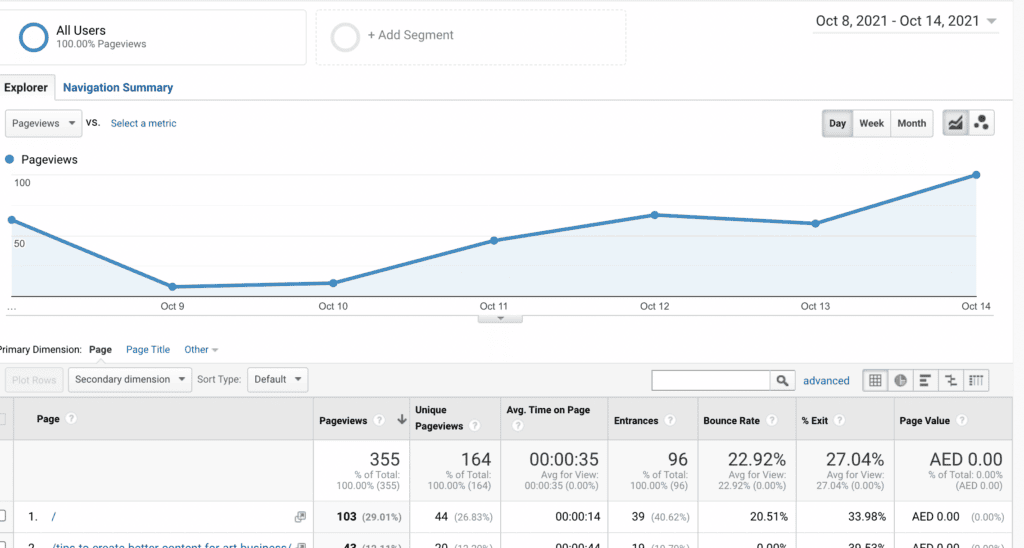Click the advanced filter link

tap(826, 381)
